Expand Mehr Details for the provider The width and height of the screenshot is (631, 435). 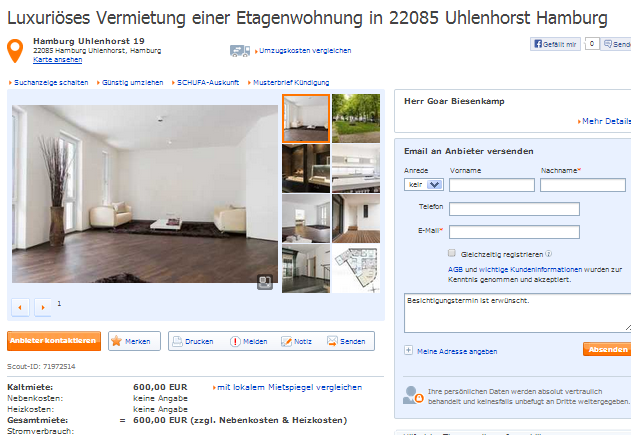604,121
